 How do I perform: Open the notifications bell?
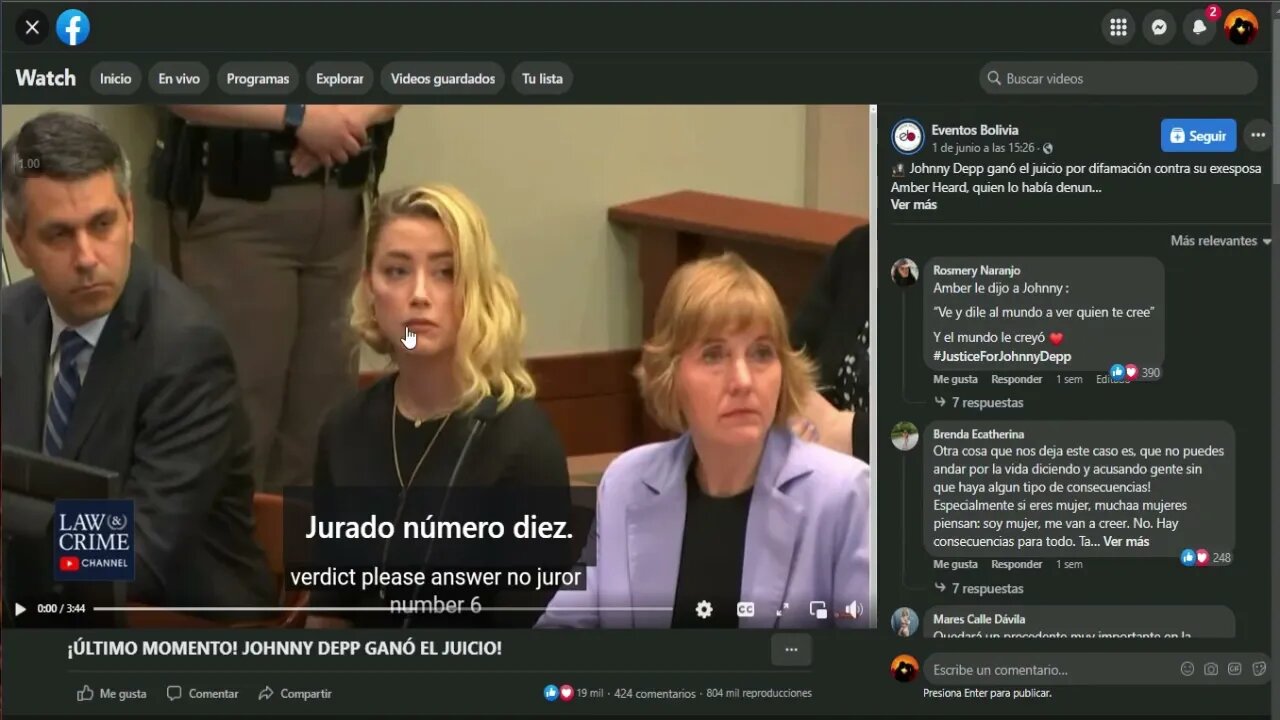[1200, 27]
